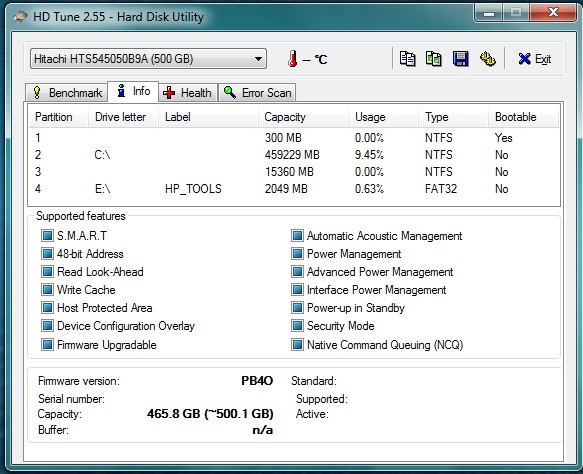Copy info to clipboard icon
The width and height of the screenshot is (583, 474).
click(x=408, y=59)
